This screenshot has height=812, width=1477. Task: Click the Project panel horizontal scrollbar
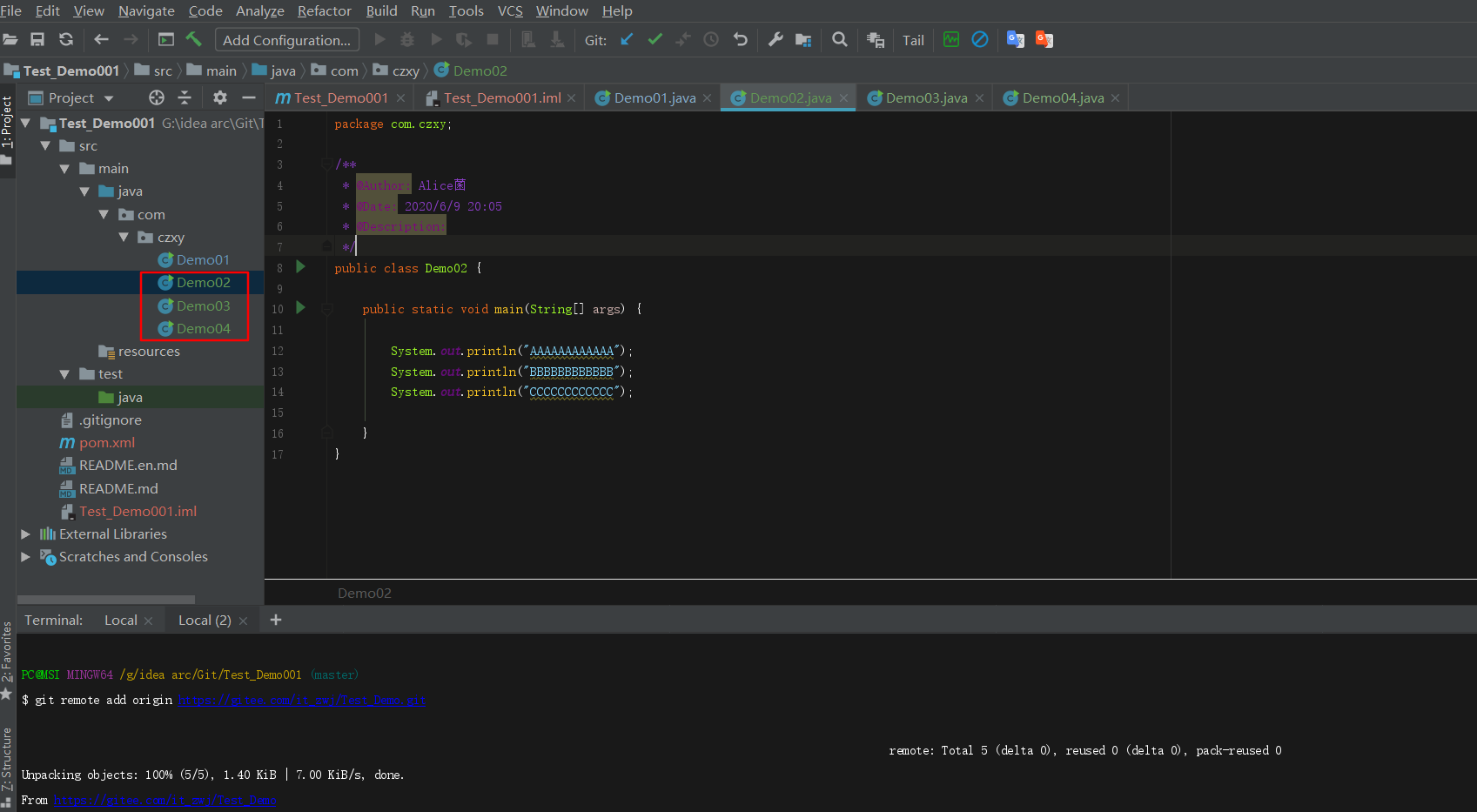(x=106, y=600)
